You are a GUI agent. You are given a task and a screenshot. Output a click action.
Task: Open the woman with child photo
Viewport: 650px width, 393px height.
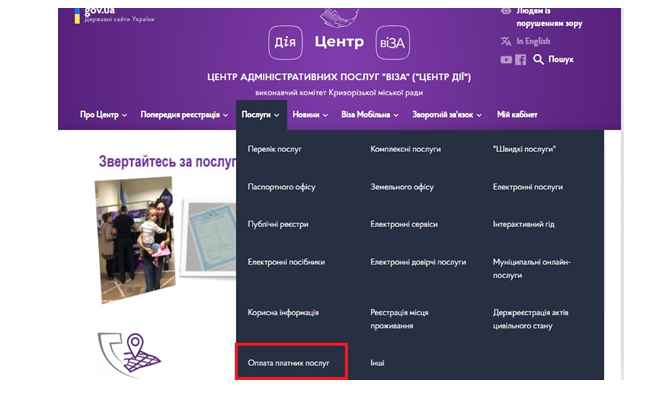point(135,239)
